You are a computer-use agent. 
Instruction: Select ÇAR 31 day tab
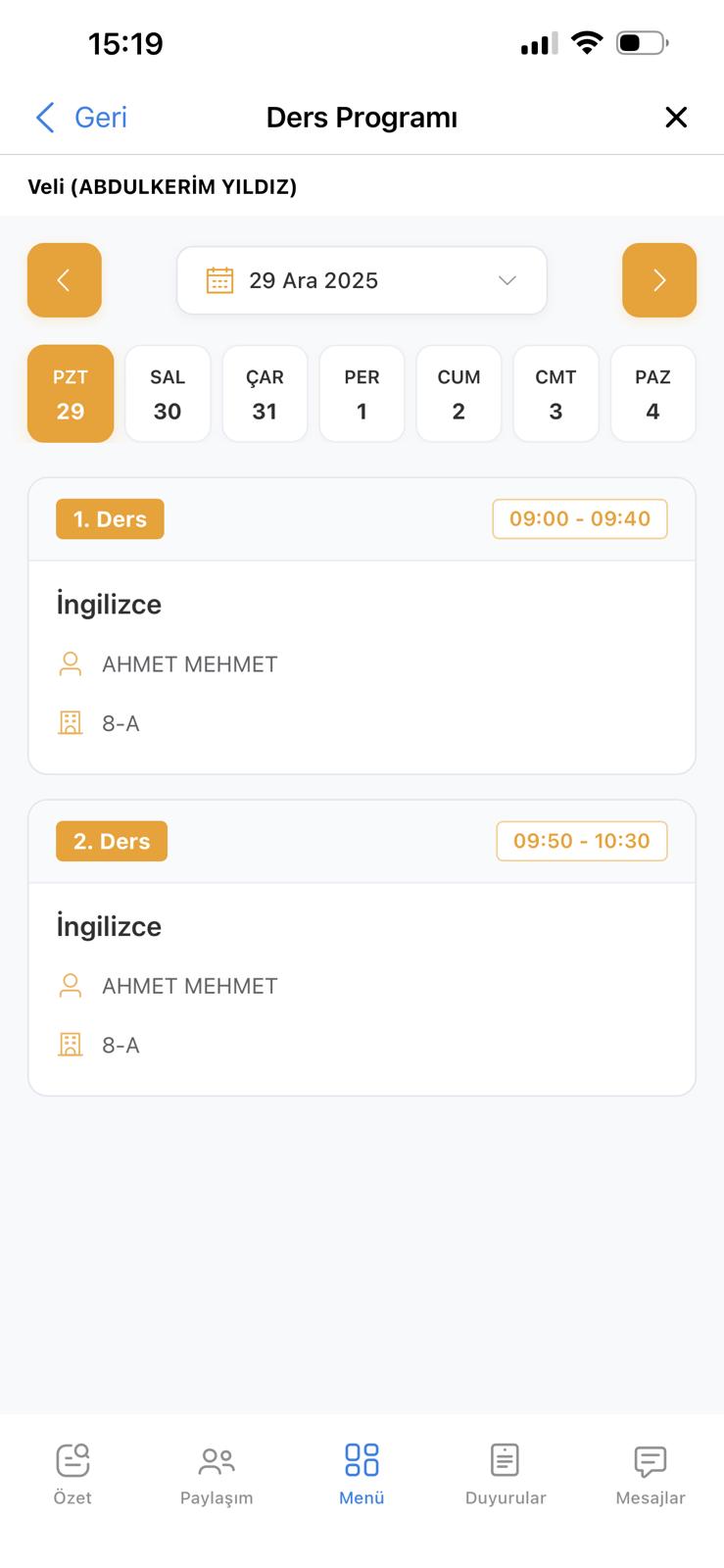coord(265,394)
